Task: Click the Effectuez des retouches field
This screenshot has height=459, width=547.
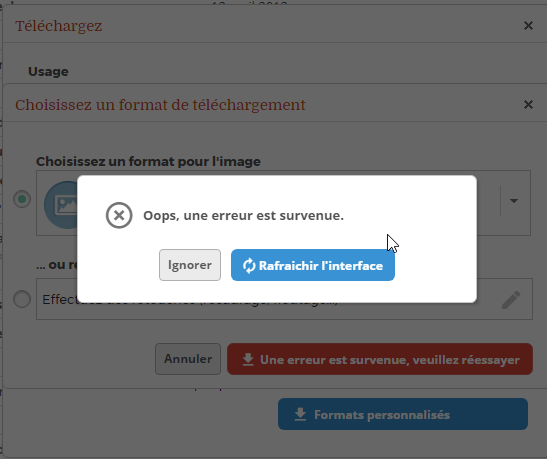Action: point(284,299)
